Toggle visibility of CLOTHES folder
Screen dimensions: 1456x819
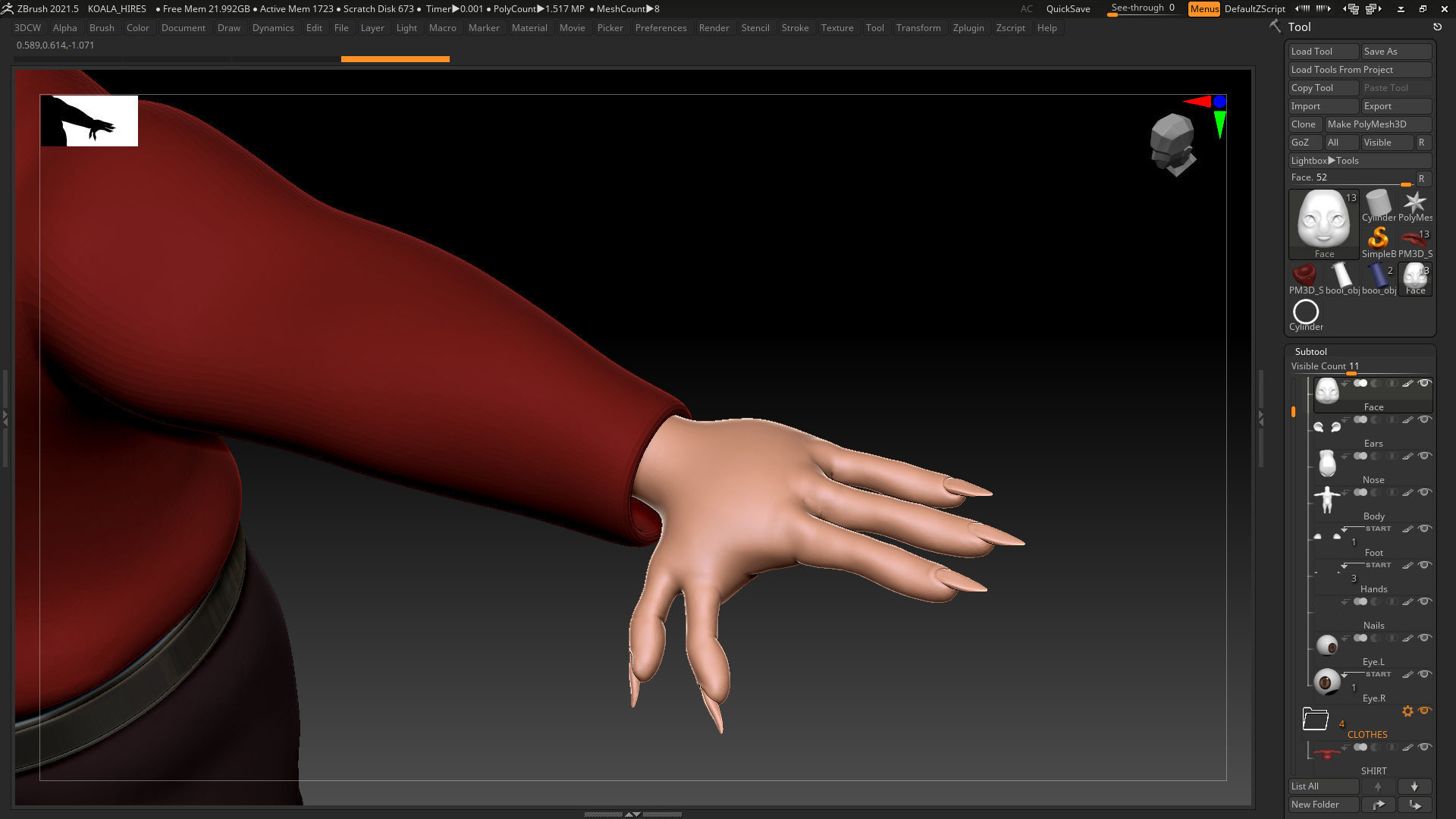click(1424, 711)
